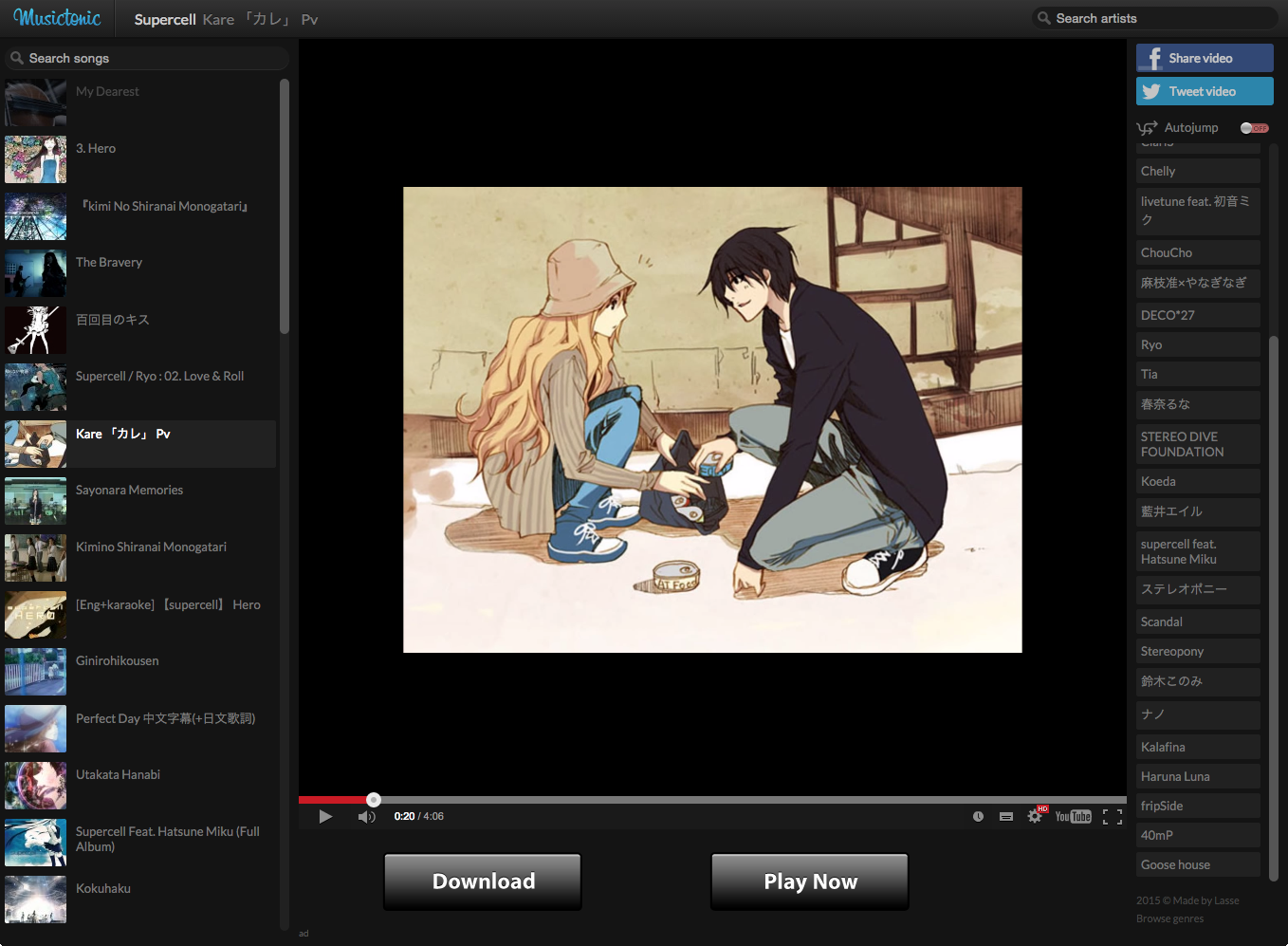Open artist Kalafina

pos(1198,747)
